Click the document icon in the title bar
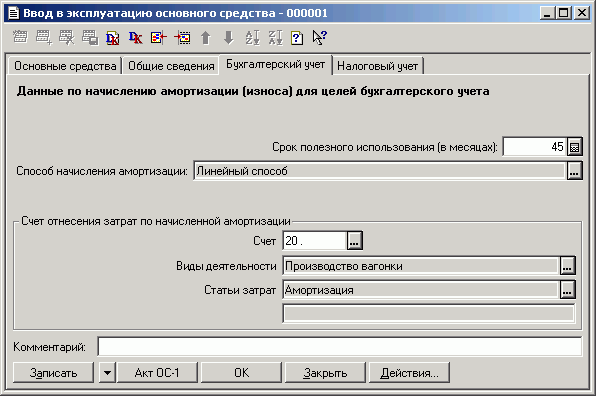 click(13, 13)
